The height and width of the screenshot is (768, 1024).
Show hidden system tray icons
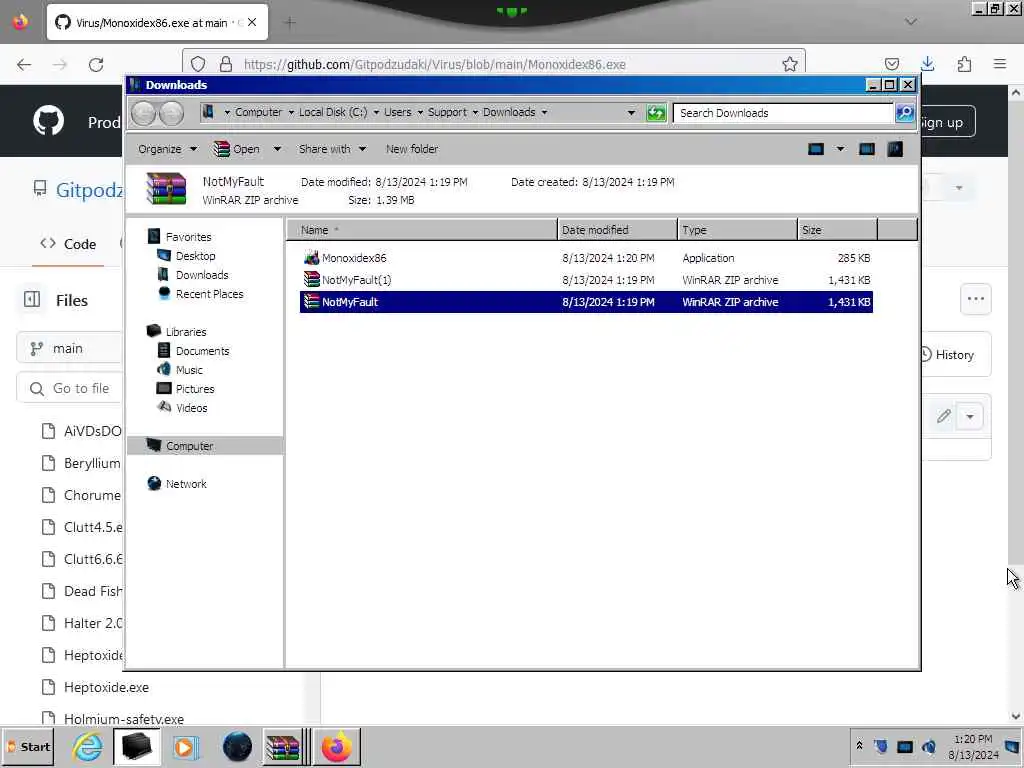coord(860,746)
